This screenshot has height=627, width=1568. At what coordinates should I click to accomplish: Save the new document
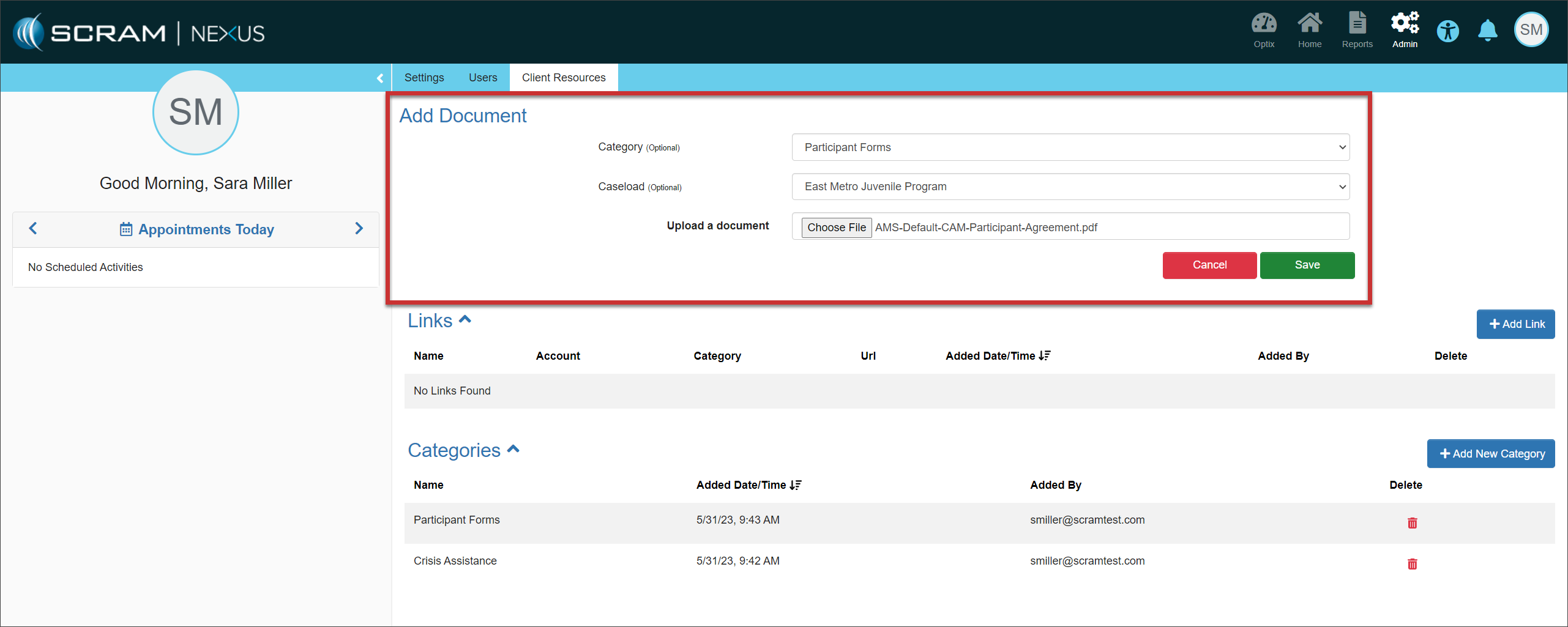[1307, 265]
